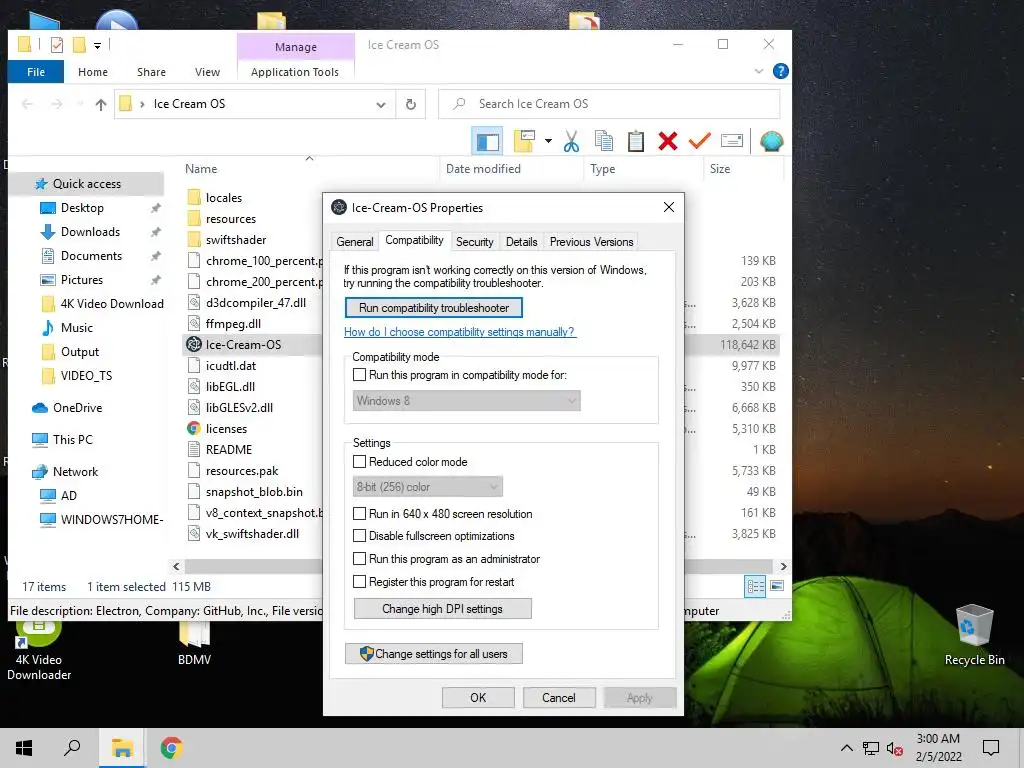Click the horizontal scrollbar right arrow
This screenshot has height=768, width=1024.
(x=783, y=566)
